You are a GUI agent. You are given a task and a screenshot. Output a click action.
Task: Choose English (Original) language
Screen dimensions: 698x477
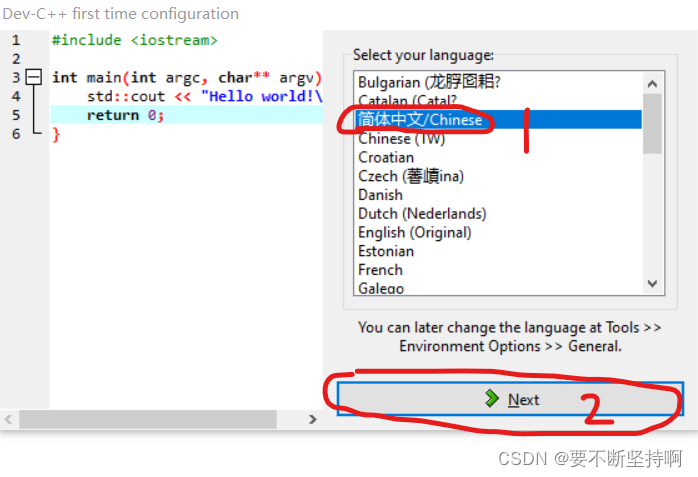(414, 232)
